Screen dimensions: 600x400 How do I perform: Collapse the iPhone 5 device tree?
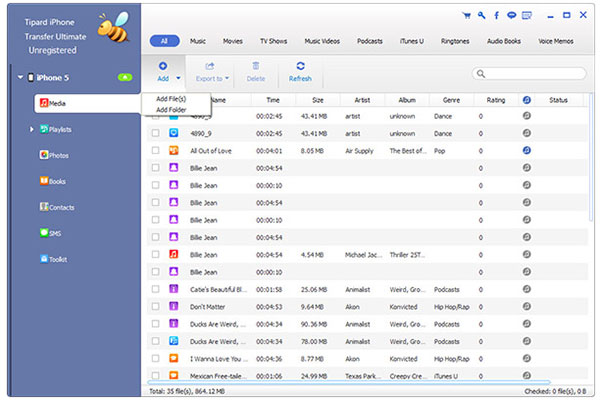(20, 77)
